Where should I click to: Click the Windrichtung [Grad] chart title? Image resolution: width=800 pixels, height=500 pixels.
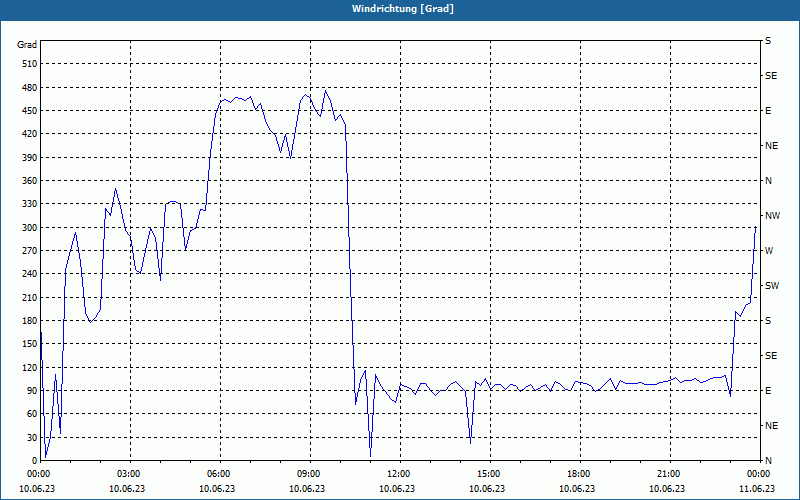click(403, 9)
